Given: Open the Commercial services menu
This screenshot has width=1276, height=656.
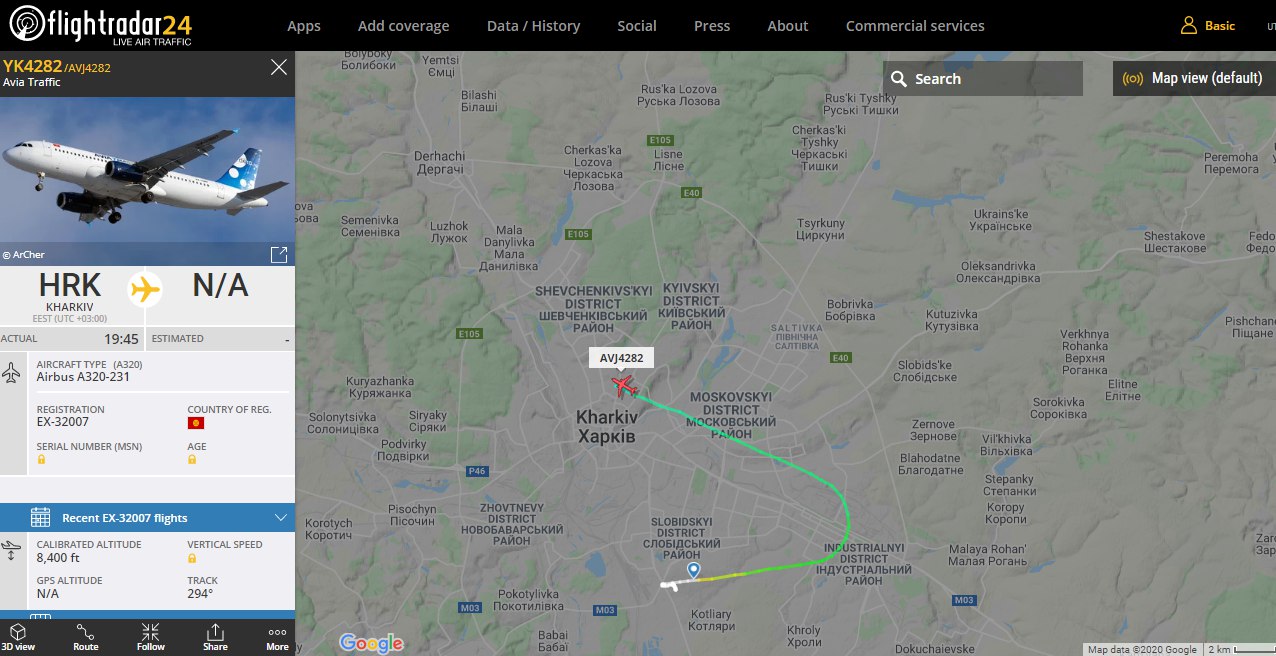Looking at the screenshot, I should click(915, 26).
